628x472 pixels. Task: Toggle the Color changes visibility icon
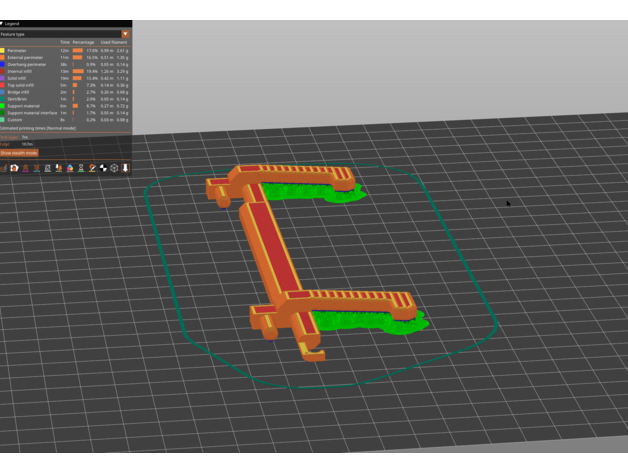(x=70, y=168)
